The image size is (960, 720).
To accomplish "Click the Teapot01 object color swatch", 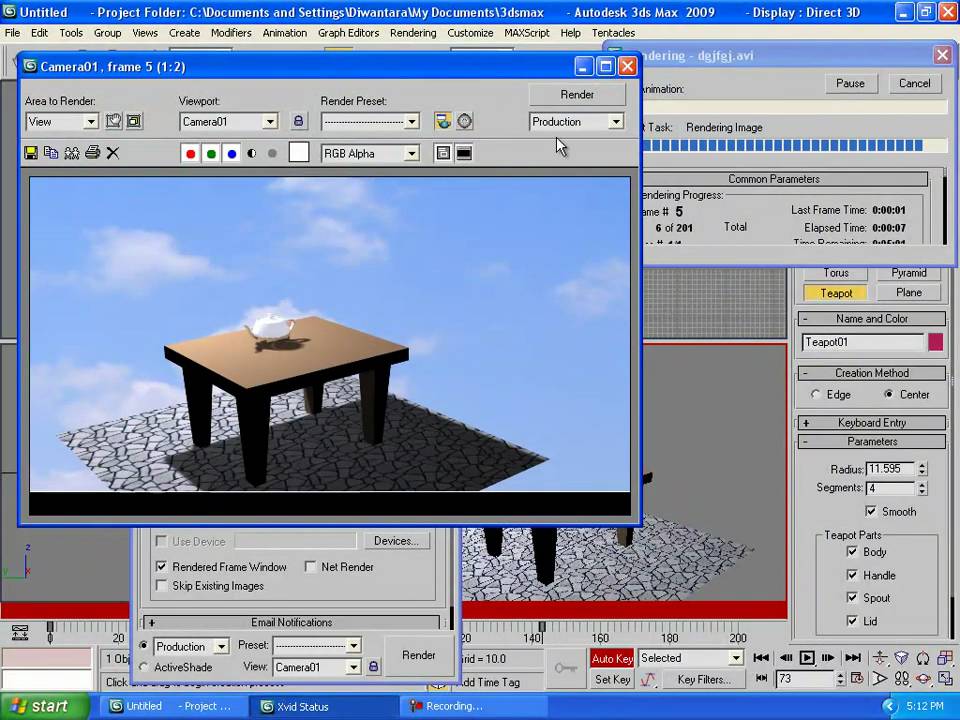I will (936, 342).
